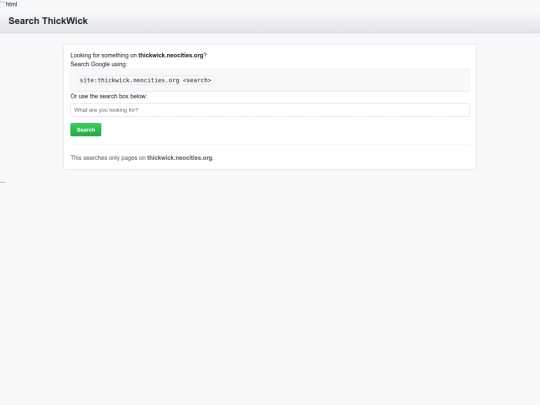This screenshot has height=405, width=540.
Task: Click the 'Looking for something on' sentence
Action: click(x=138, y=55)
